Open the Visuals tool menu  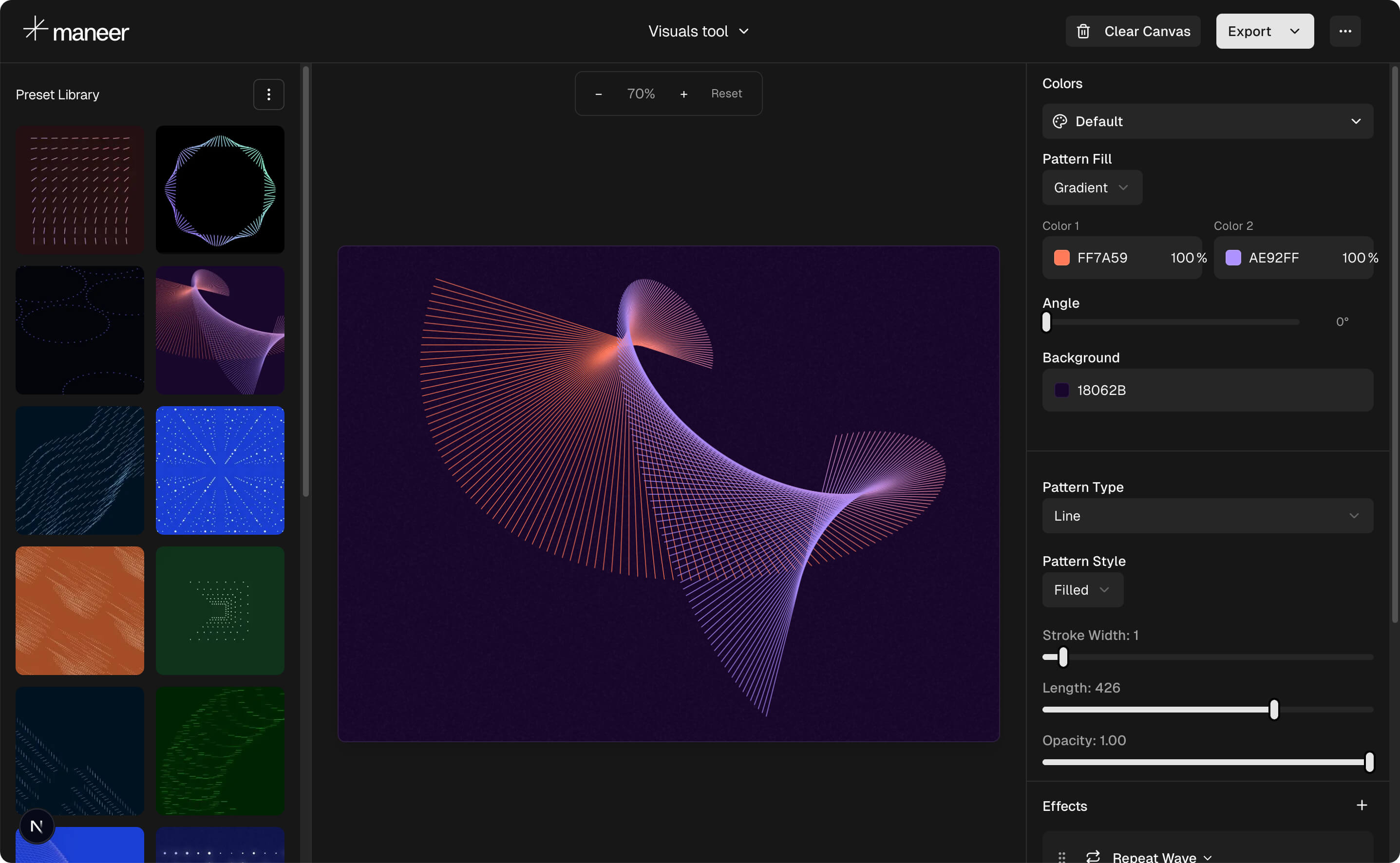(698, 31)
